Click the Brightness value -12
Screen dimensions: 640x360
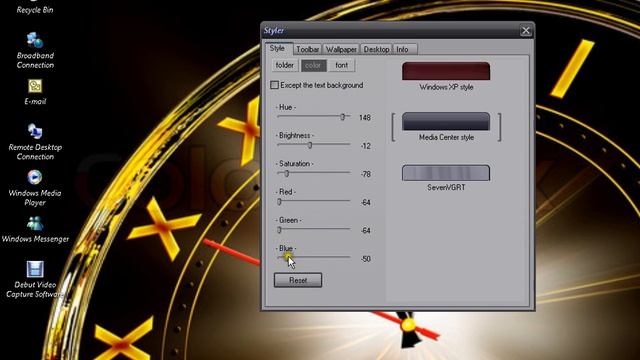point(365,146)
